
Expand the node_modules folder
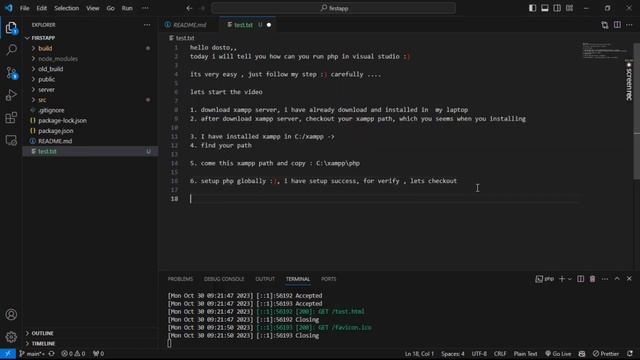point(91,59)
